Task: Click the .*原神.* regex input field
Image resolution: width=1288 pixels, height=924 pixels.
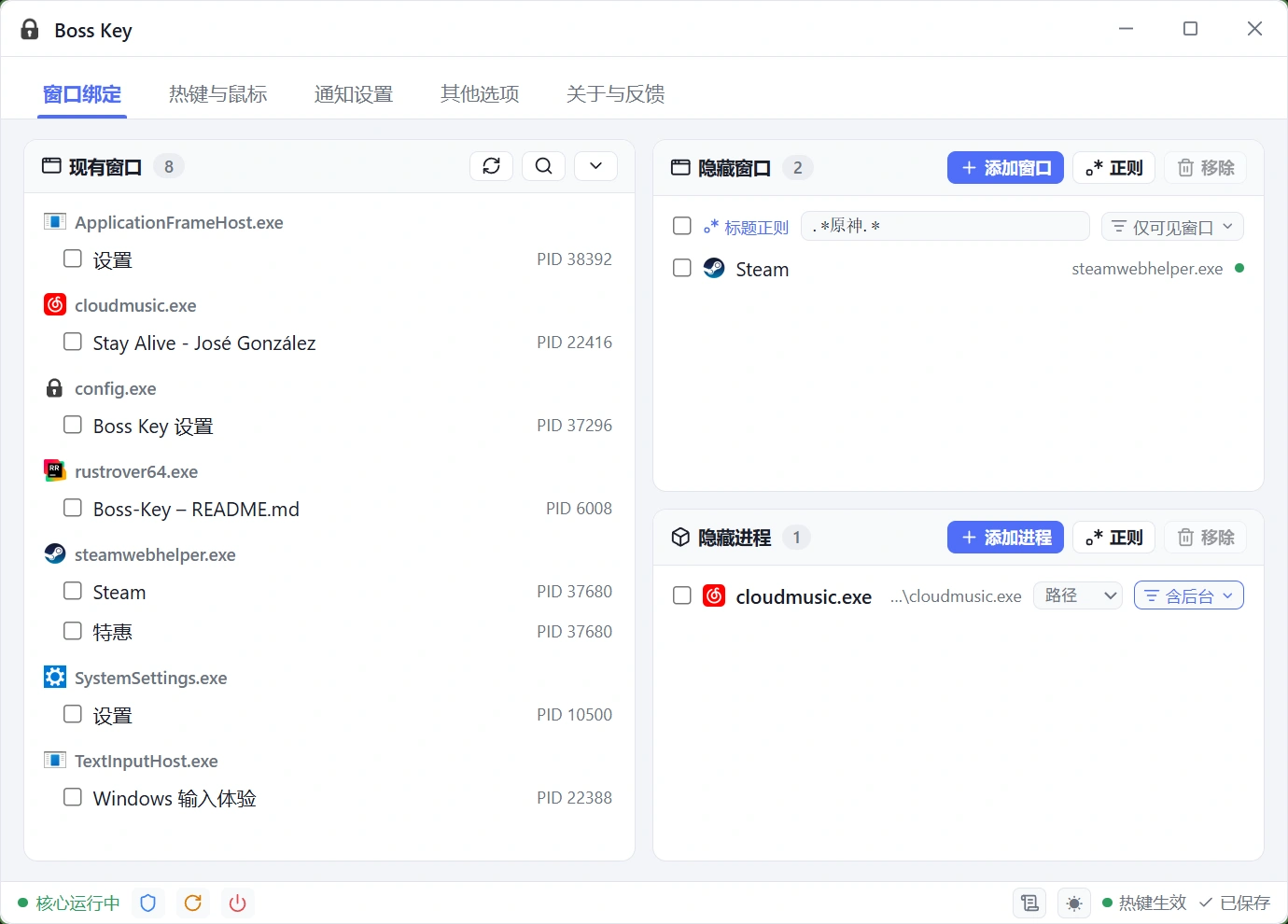Action: click(x=945, y=226)
